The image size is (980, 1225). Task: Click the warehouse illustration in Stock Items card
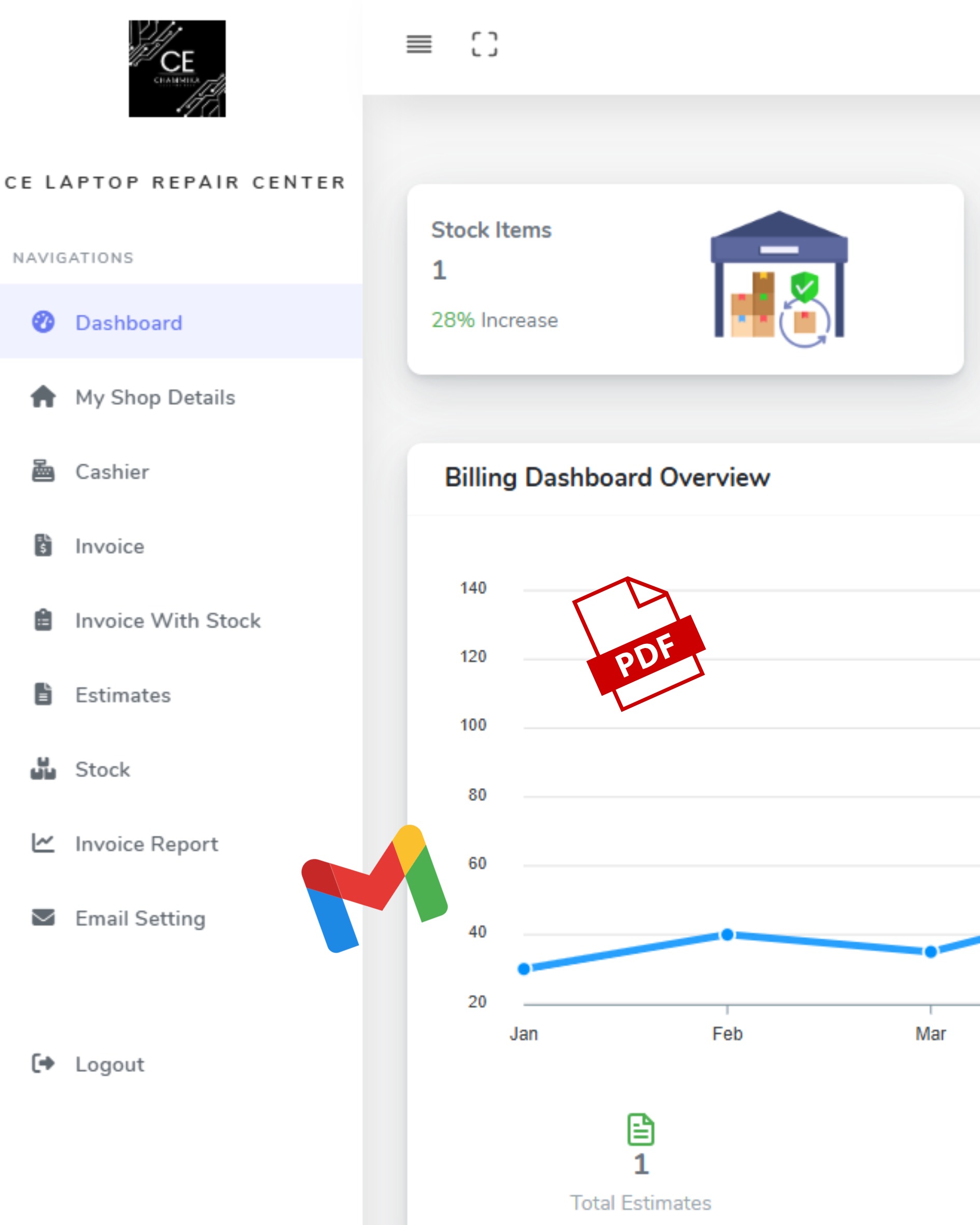[x=779, y=279]
